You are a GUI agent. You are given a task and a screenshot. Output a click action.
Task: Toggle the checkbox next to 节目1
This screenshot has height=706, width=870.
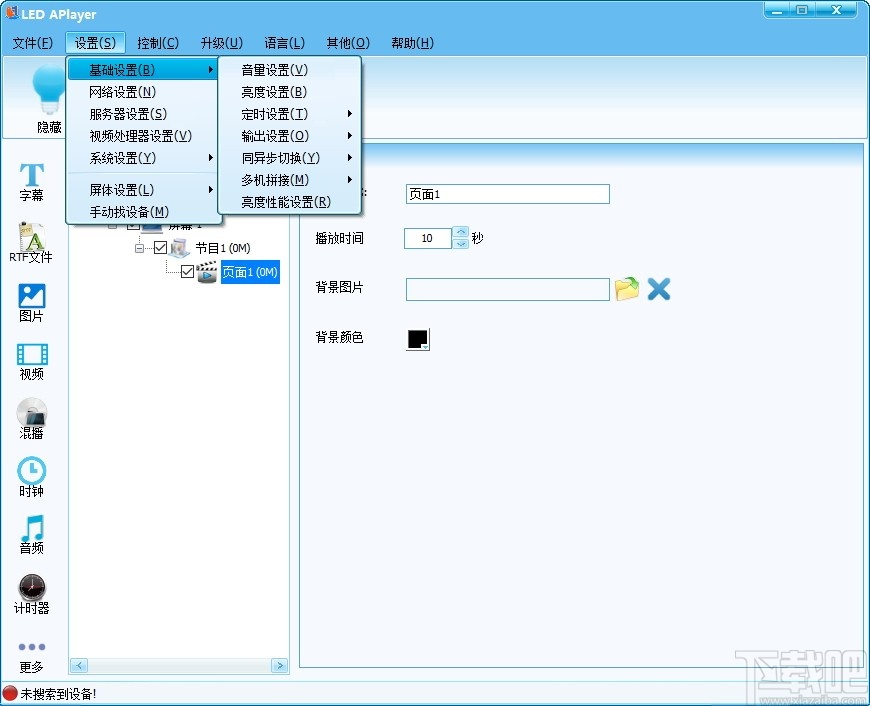click(160, 248)
